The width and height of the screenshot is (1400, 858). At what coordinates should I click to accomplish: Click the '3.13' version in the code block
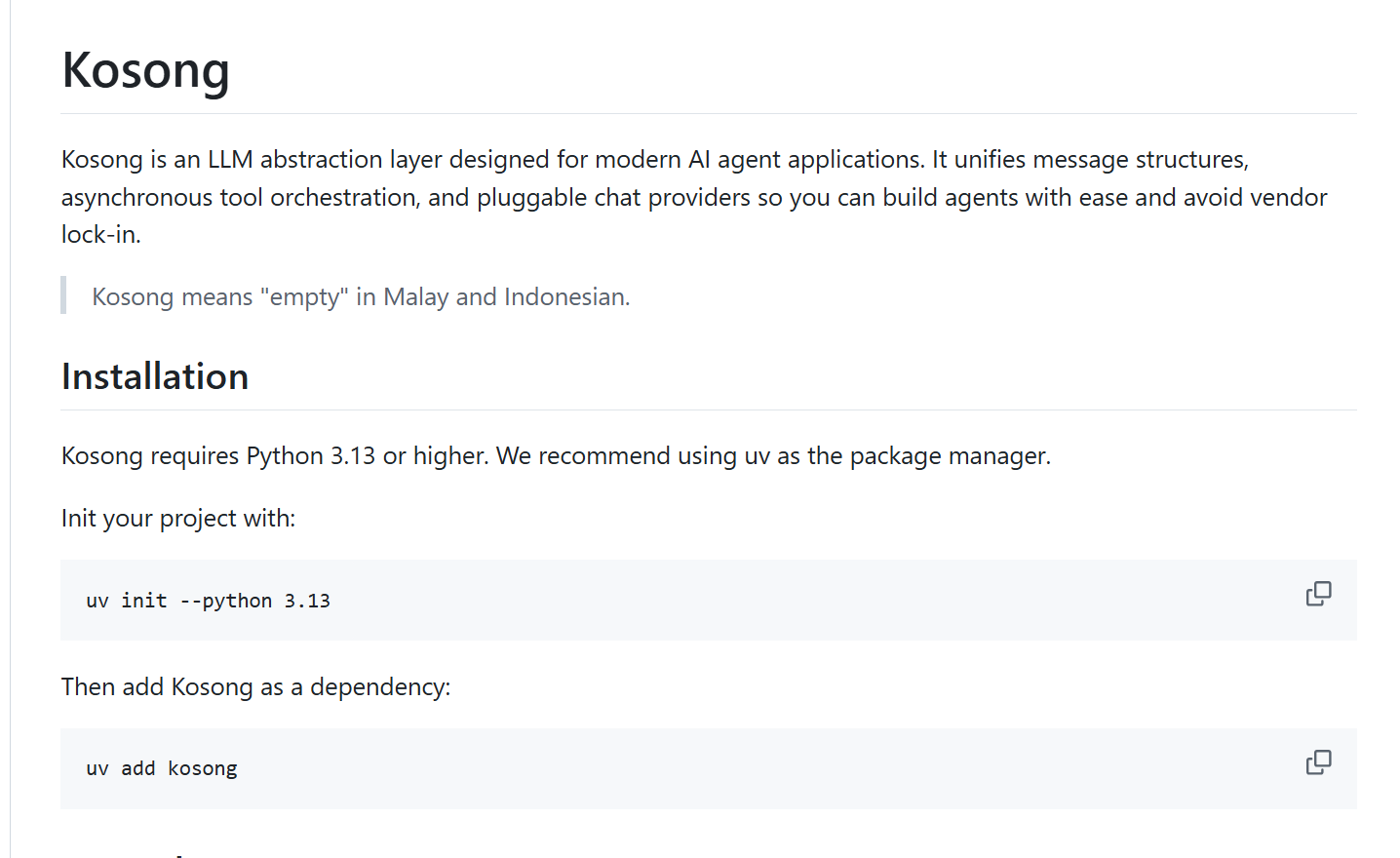pos(307,601)
